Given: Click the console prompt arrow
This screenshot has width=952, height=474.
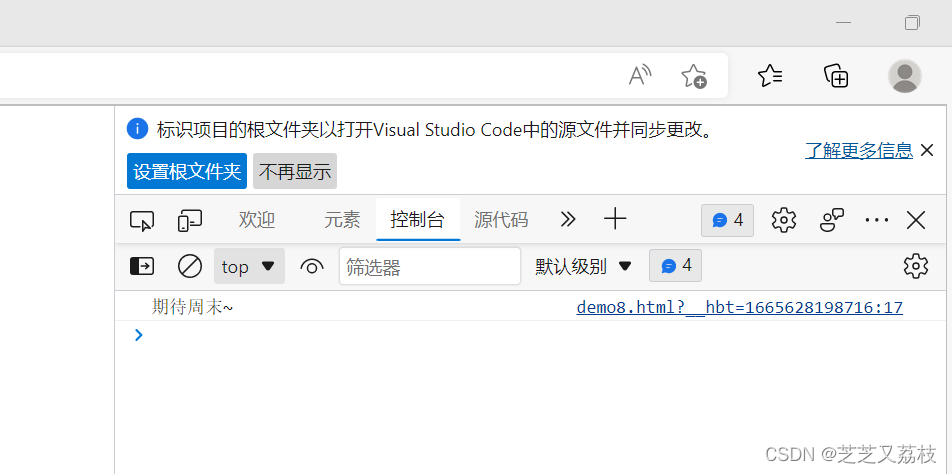Looking at the screenshot, I should point(139,335).
